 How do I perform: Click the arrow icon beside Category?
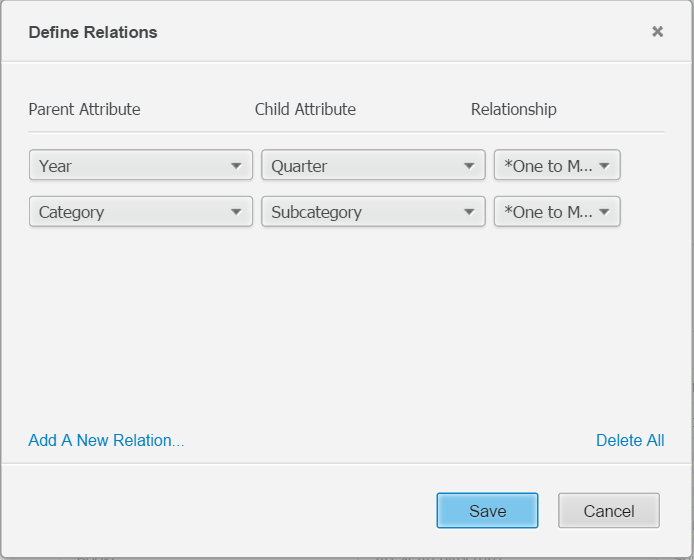pos(236,212)
